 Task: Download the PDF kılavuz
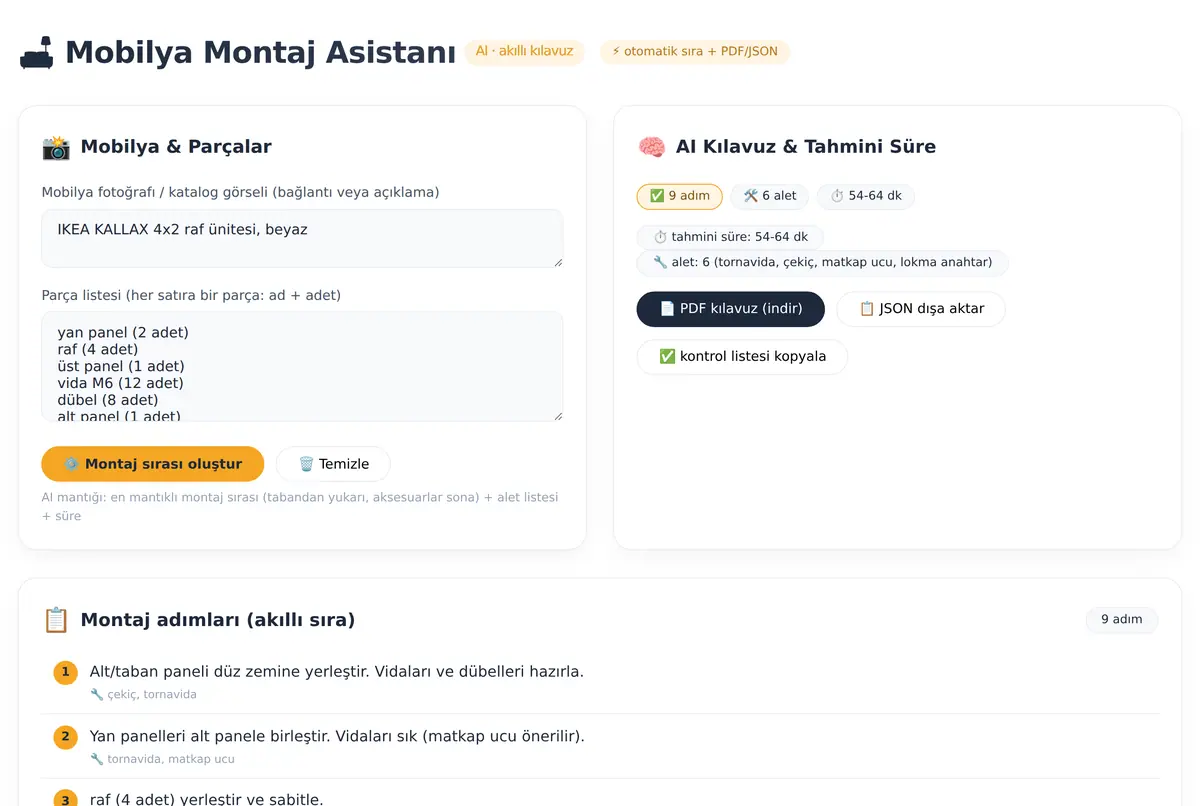pos(731,309)
